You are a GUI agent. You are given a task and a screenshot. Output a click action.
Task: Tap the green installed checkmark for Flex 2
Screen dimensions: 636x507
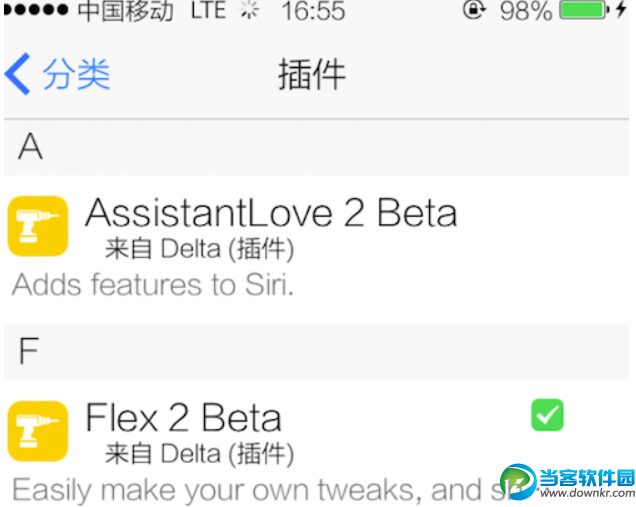[547, 414]
